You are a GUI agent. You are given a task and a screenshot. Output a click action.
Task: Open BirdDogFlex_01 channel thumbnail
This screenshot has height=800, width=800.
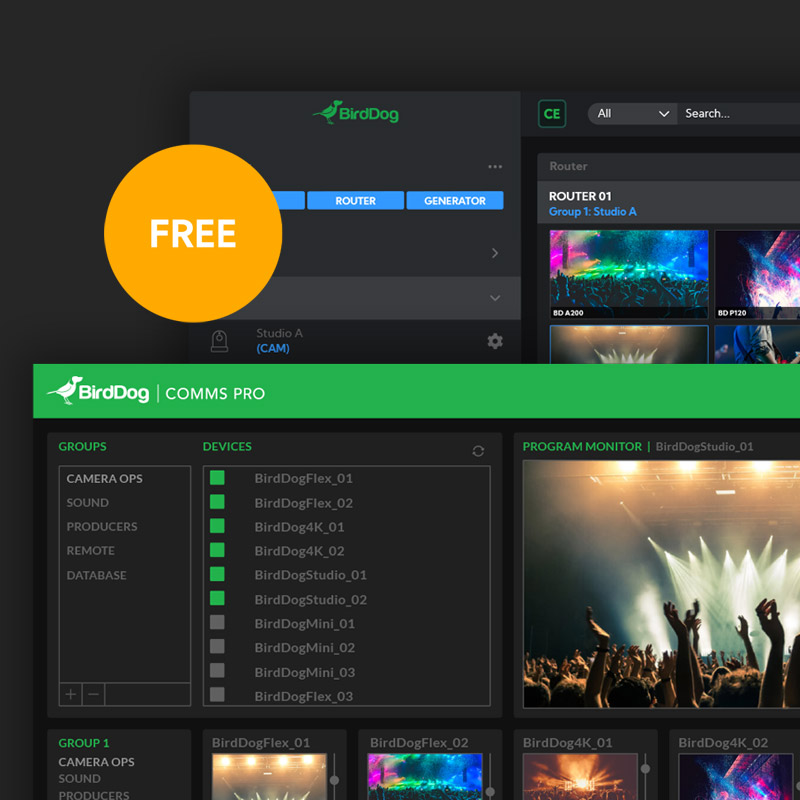click(269, 777)
